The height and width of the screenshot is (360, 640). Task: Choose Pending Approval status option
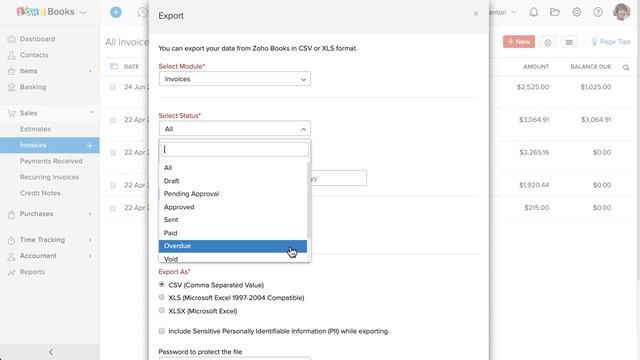pyautogui.click(x=233, y=194)
